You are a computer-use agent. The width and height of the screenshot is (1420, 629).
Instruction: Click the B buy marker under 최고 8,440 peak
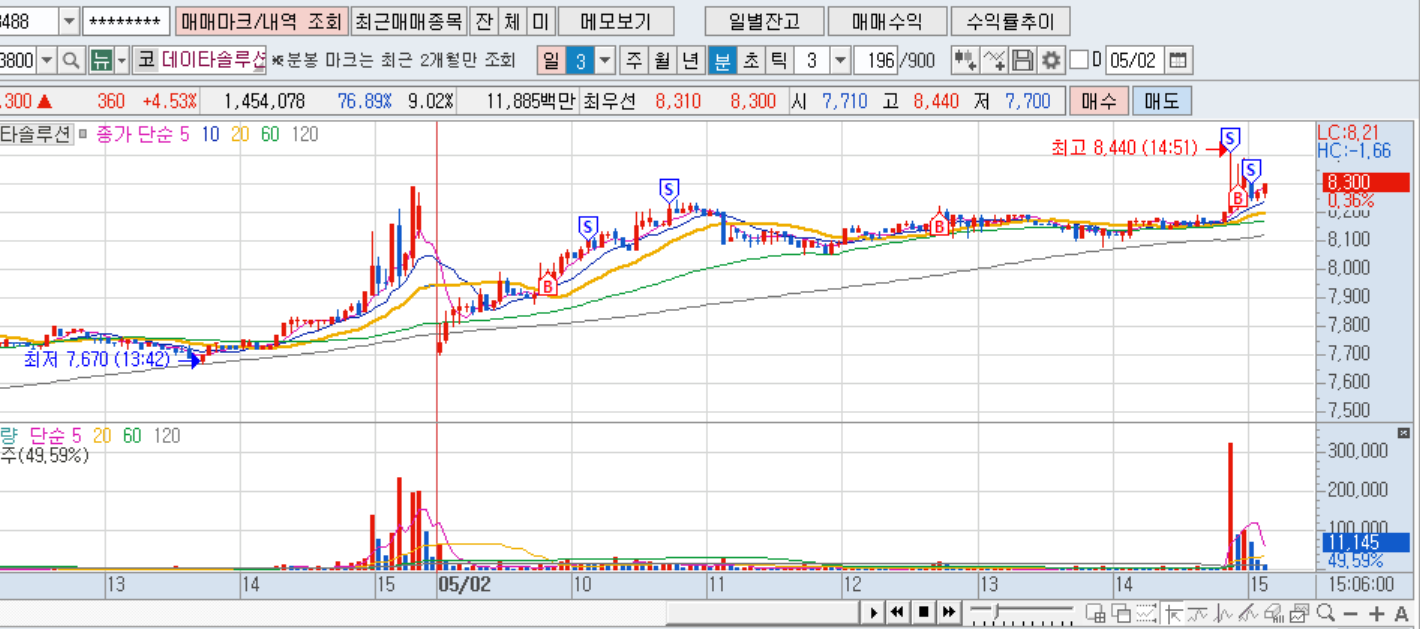click(x=1237, y=198)
